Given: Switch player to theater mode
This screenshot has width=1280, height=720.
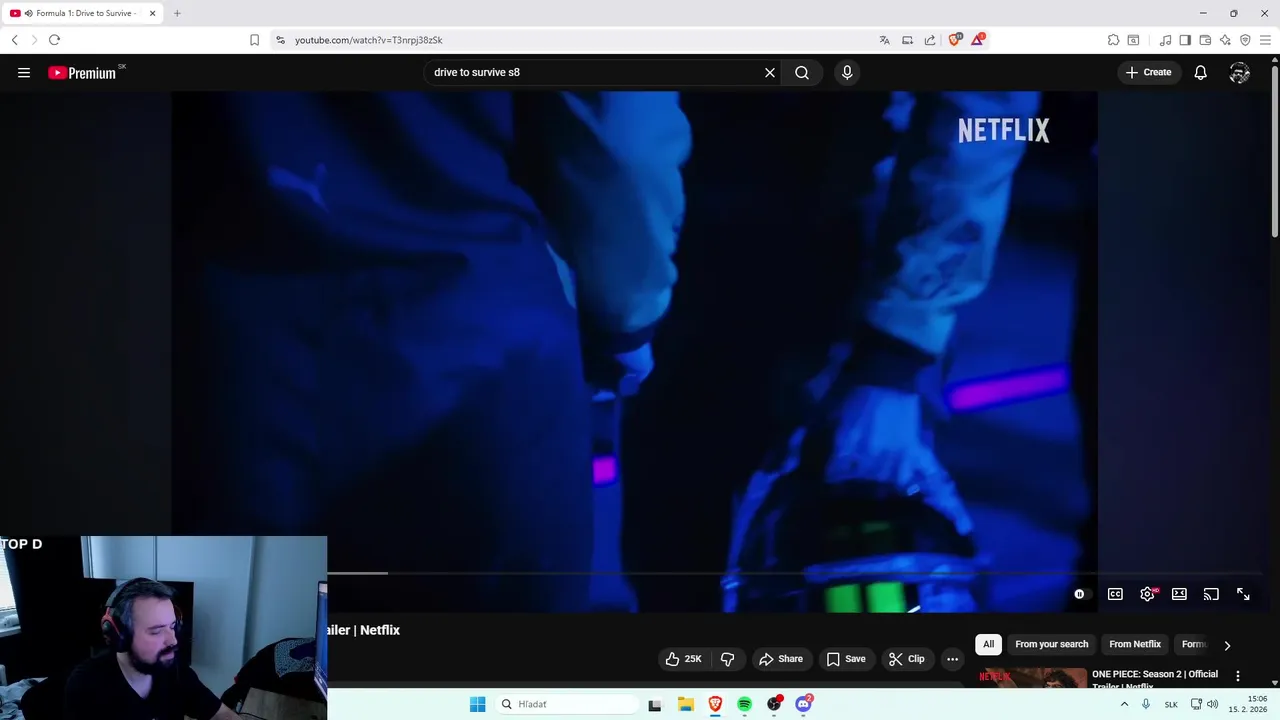Looking at the screenshot, I should click(x=1179, y=594).
